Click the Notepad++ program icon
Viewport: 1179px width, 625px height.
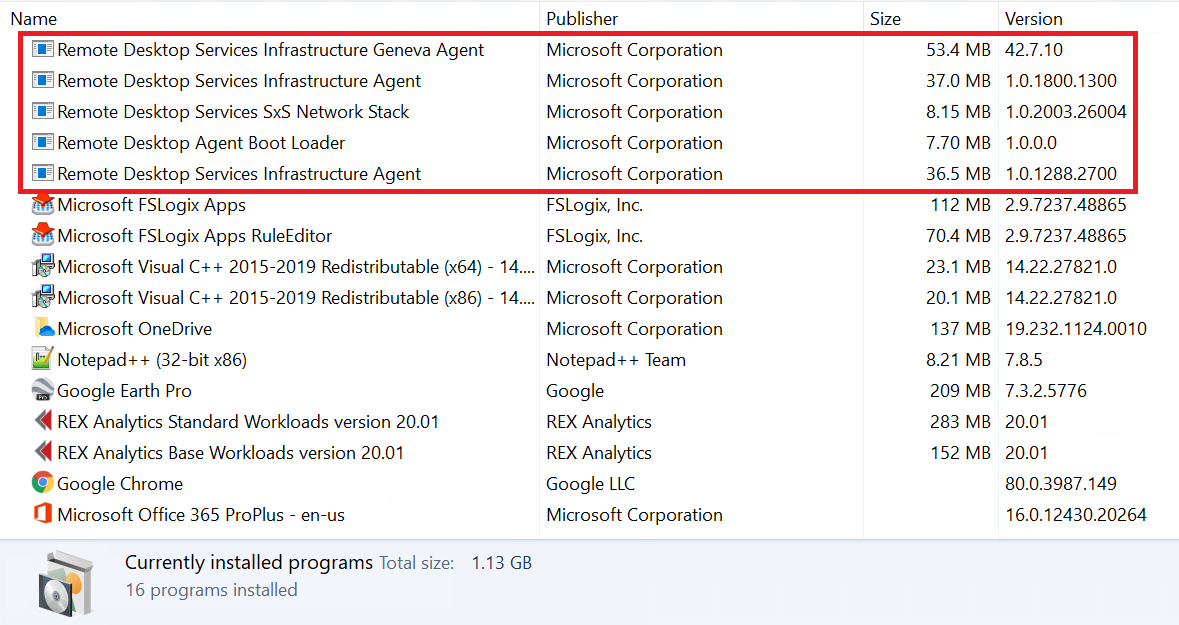tap(43, 359)
